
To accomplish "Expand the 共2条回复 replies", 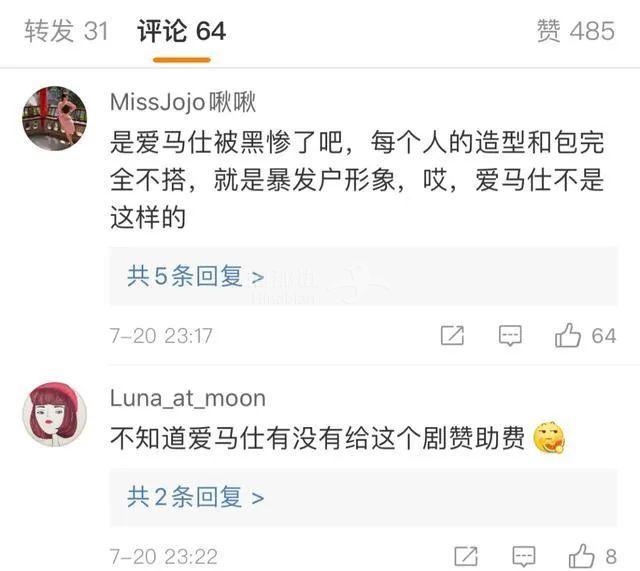I will coord(195,496).
